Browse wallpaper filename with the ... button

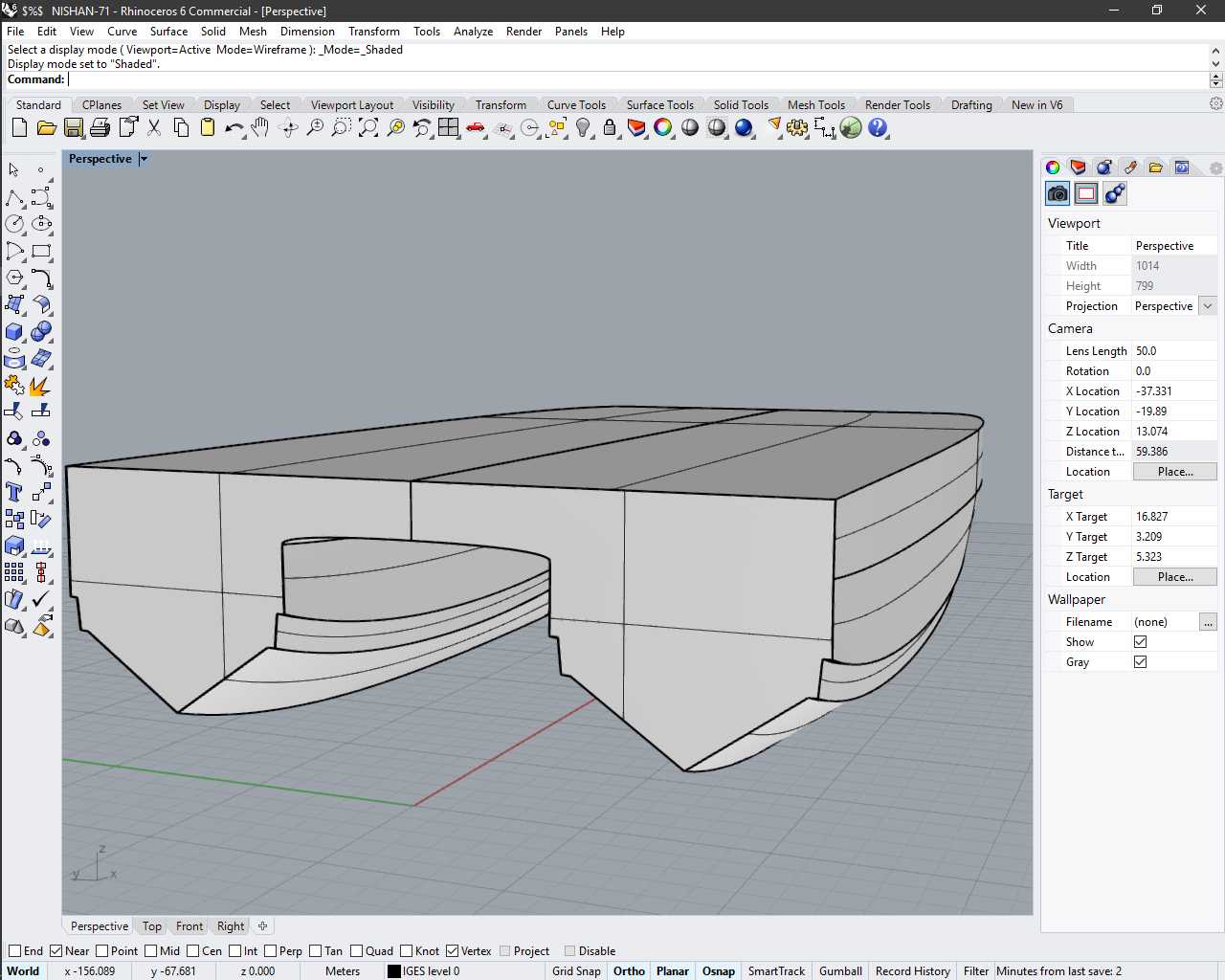[x=1208, y=622]
